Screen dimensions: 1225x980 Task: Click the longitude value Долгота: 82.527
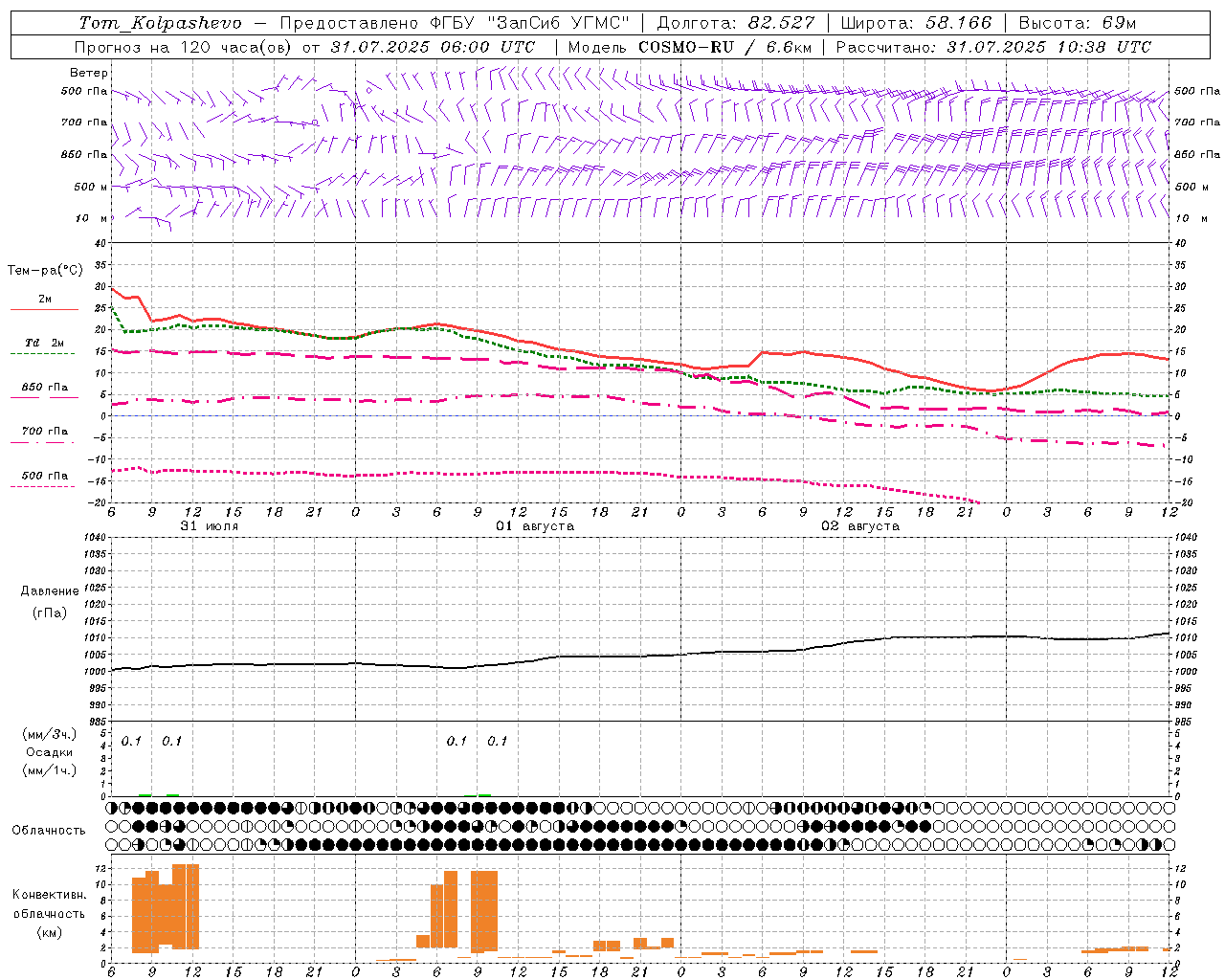[736, 23]
